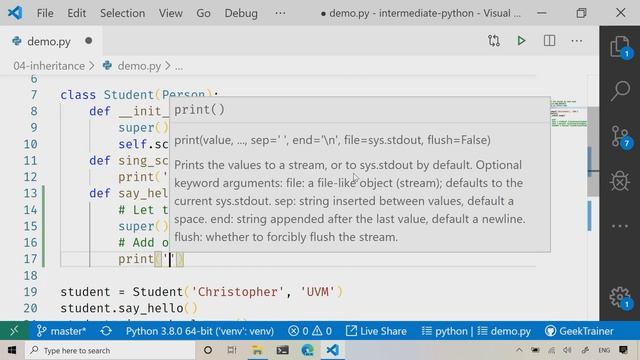Run the Python file with play button
This screenshot has height=360, width=640.
click(521, 41)
